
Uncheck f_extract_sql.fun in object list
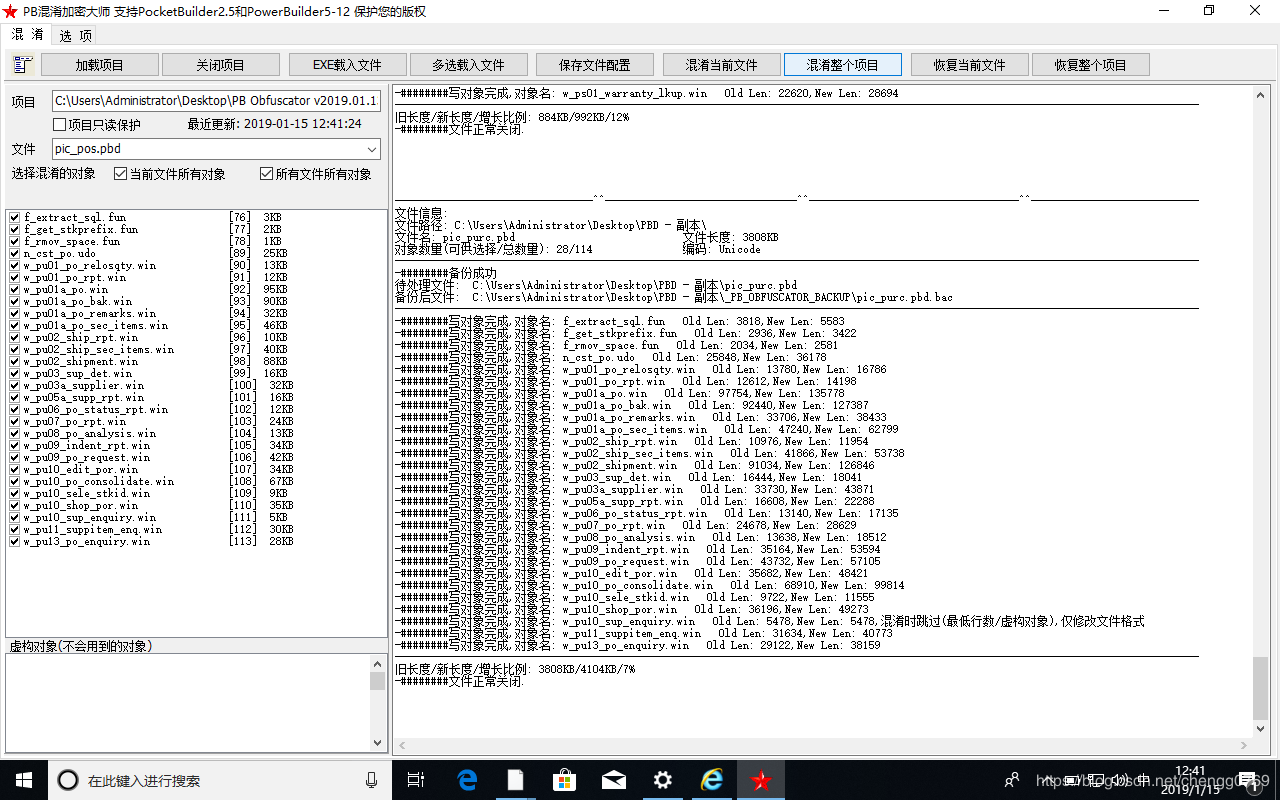pyautogui.click(x=14, y=217)
